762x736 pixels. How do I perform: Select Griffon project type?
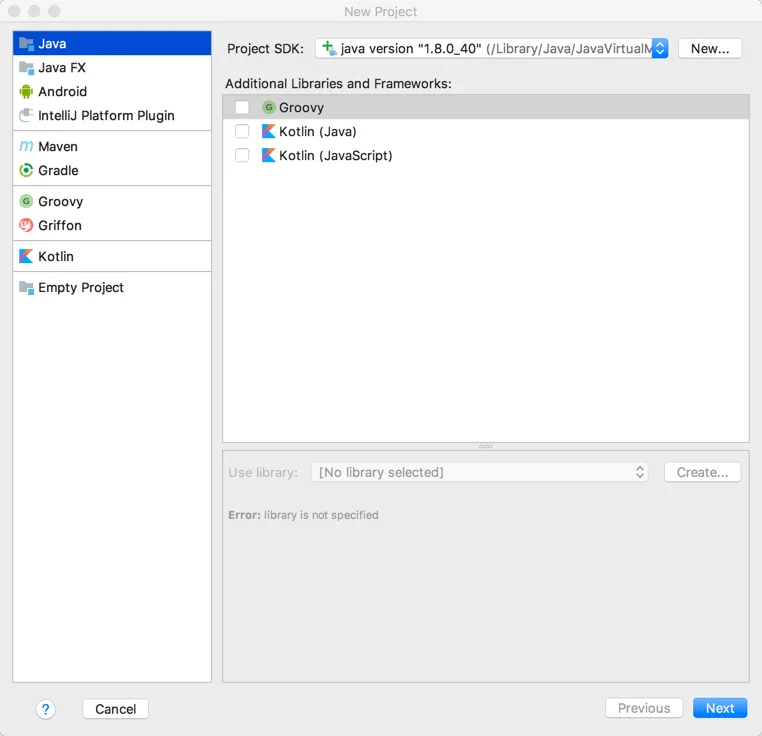(x=112, y=225)
